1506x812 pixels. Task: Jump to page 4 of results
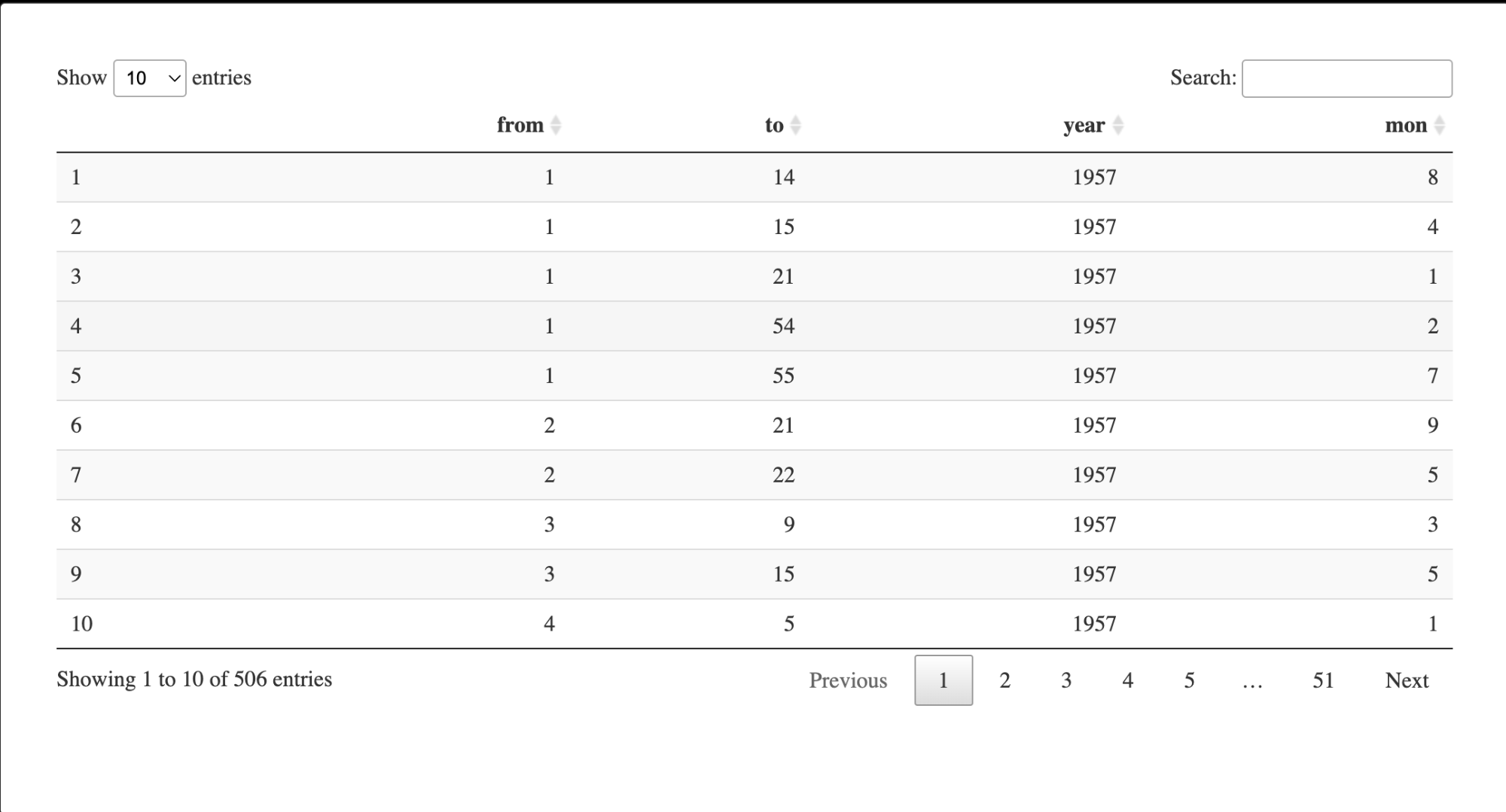[x=1127, y=680]
